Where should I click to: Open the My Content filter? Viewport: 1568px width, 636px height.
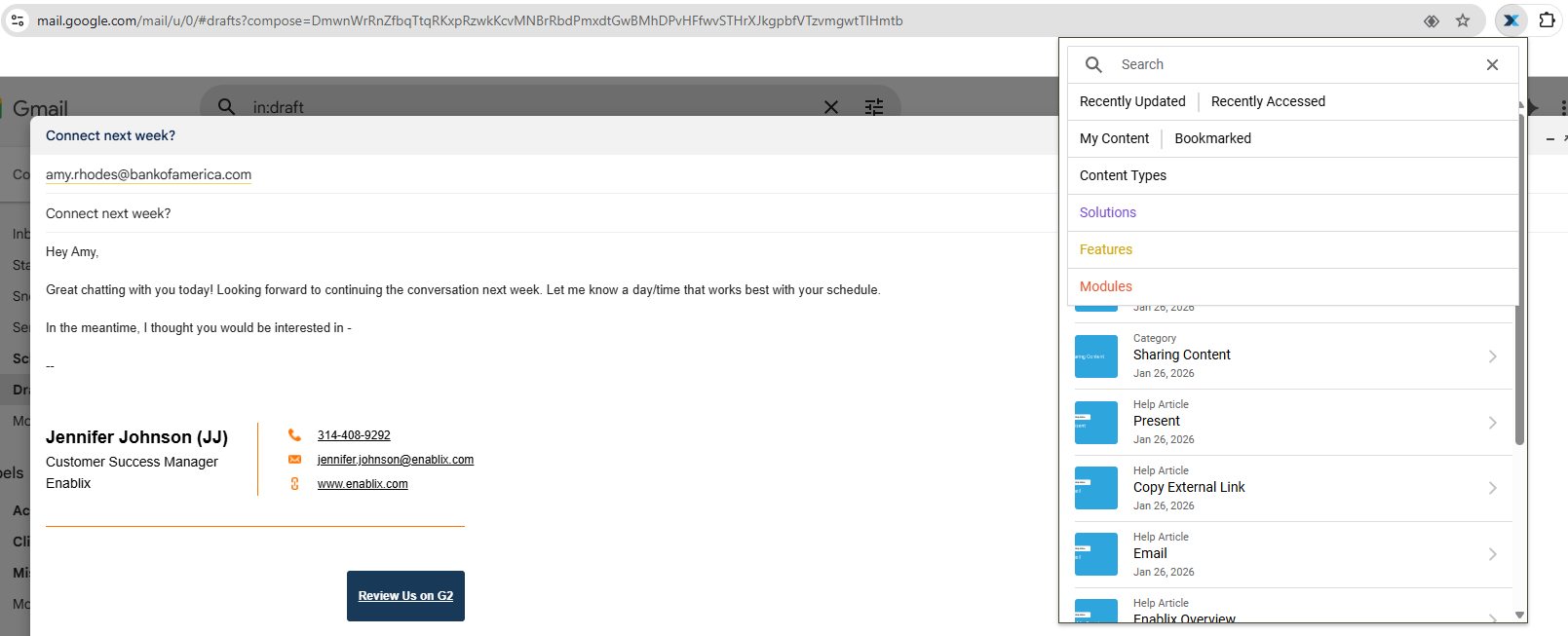(1114, 138)
